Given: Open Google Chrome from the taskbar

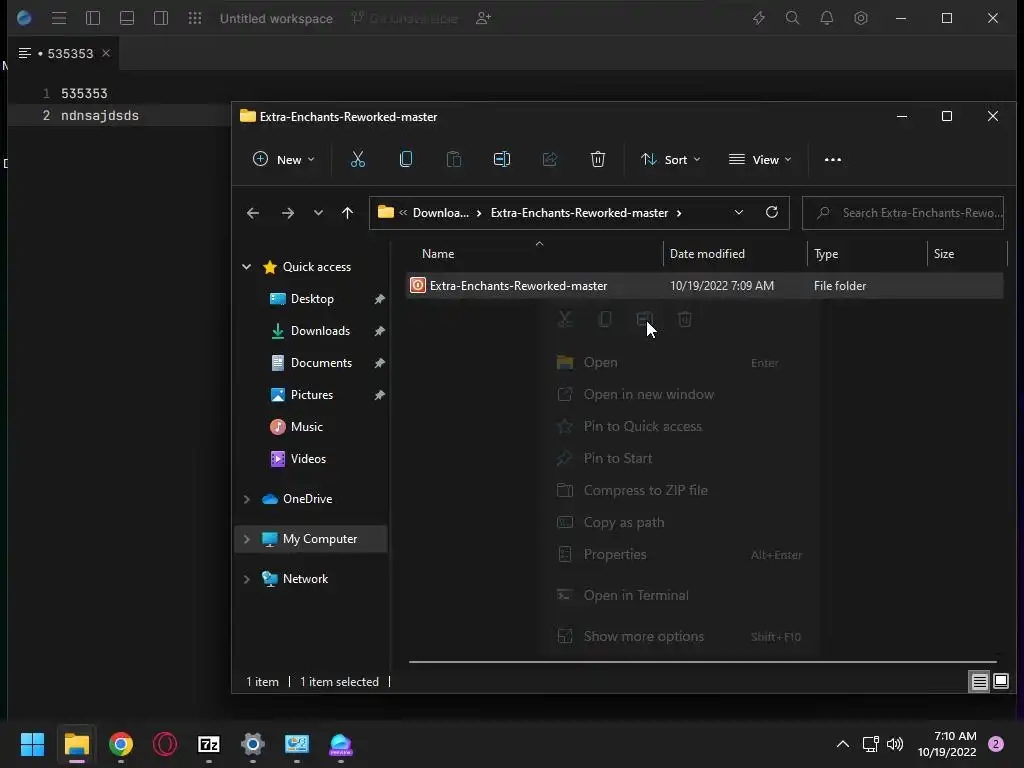Looking at the screenshot, I should (x=121, y=744).
